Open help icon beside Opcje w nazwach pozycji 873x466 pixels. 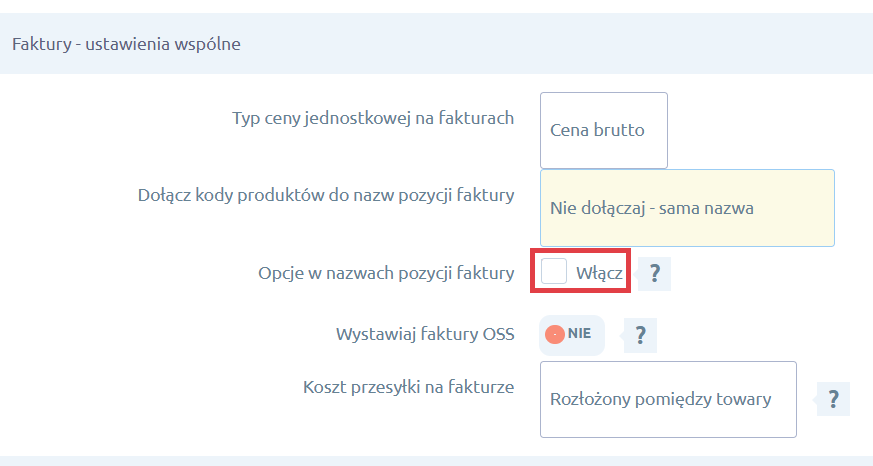tap(655, 274)
